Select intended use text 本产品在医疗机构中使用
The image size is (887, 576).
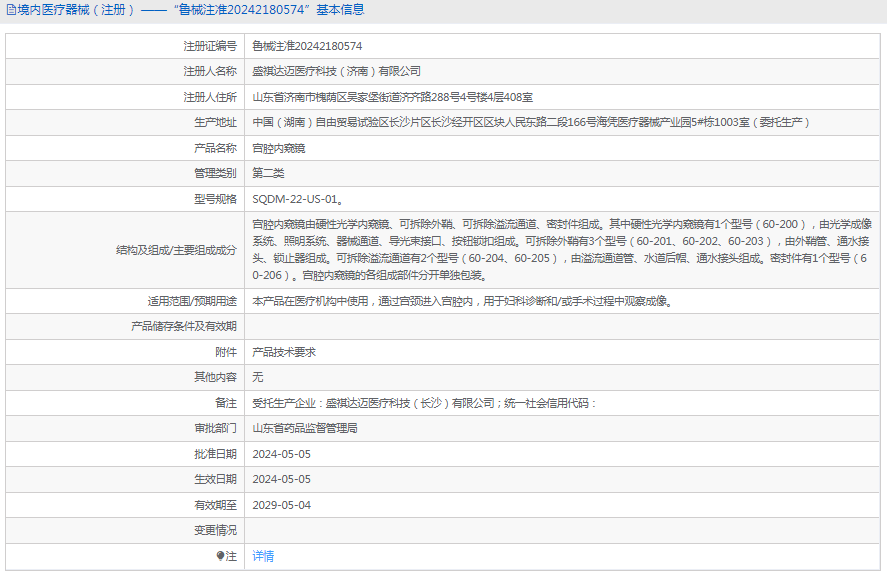click(462, 301)
